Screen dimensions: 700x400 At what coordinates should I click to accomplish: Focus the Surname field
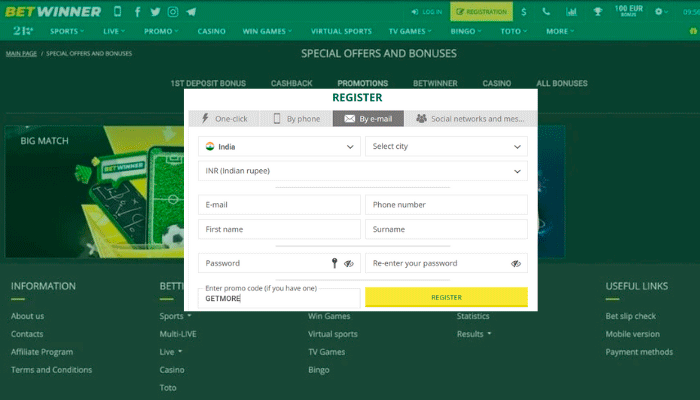tap(446, 229)
